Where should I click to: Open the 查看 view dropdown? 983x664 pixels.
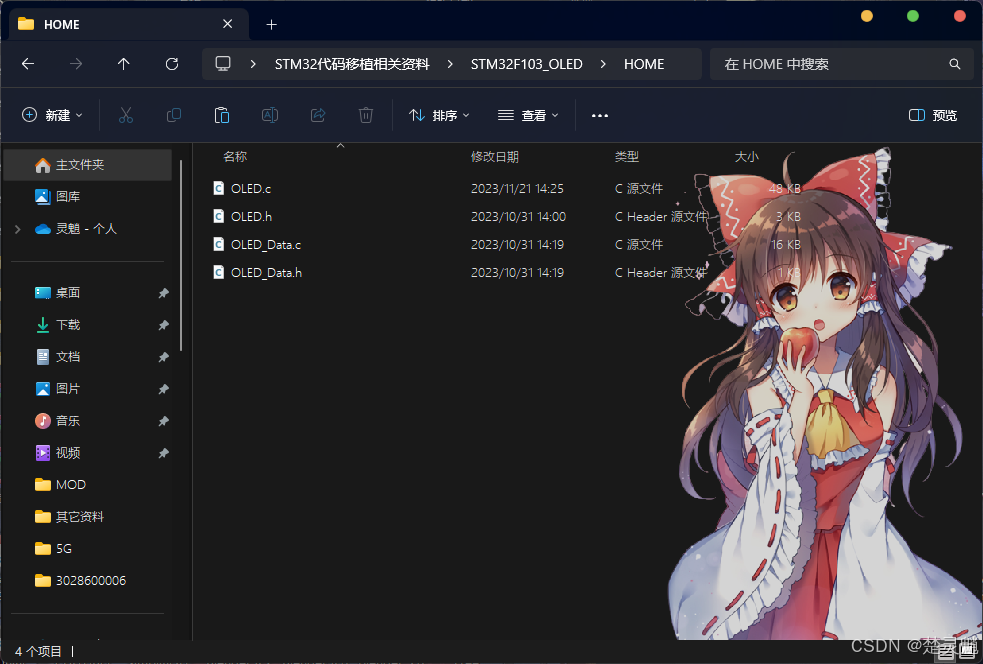point(528,115)
